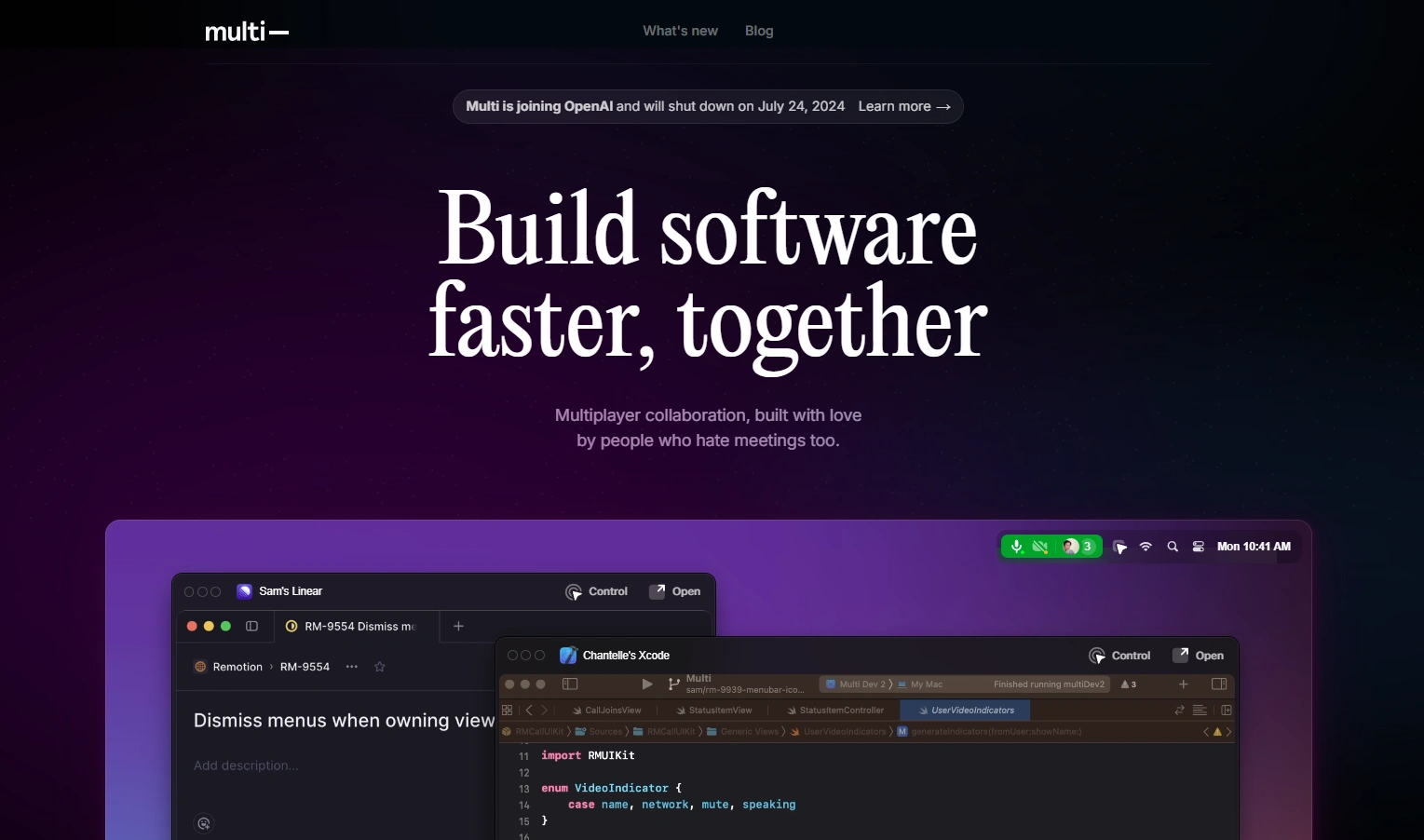
Task: Click the Linear app icon beside Sam's Linear
Action: point(244,591)
